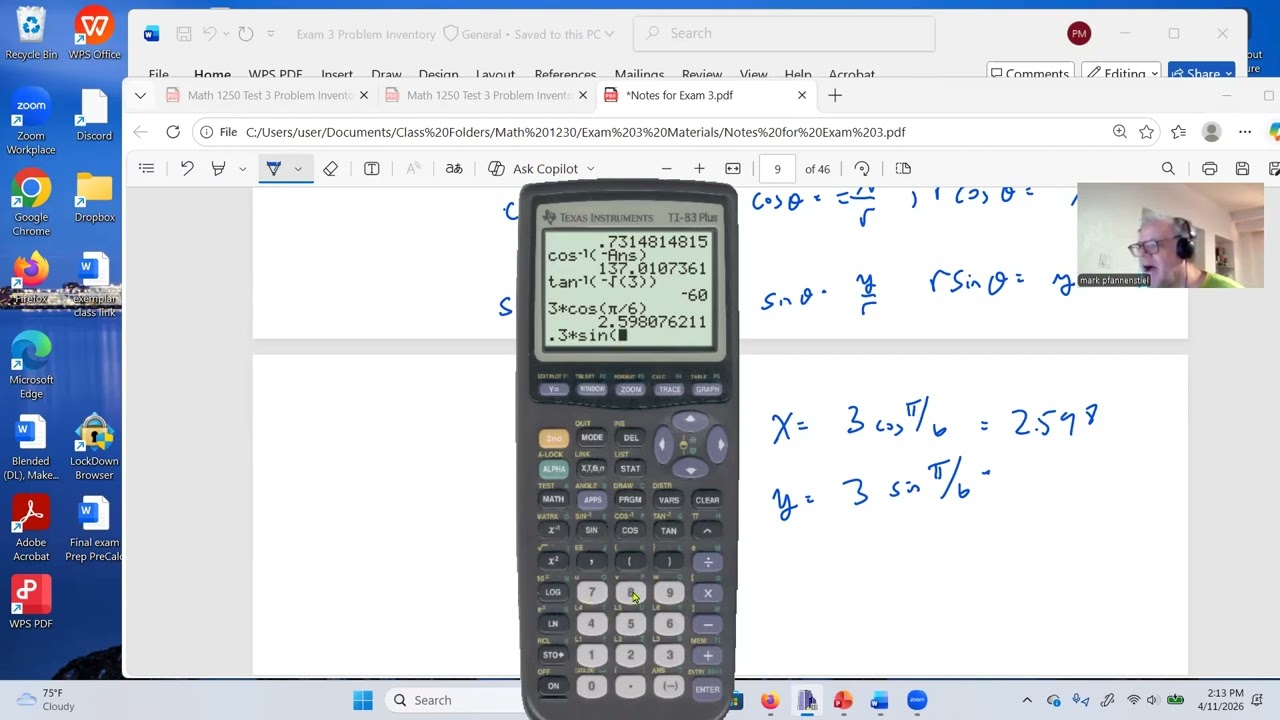Viewport: 1280px width, 720px height.
Task: Click the calculator ALPHA key
Action: [553, 469]
